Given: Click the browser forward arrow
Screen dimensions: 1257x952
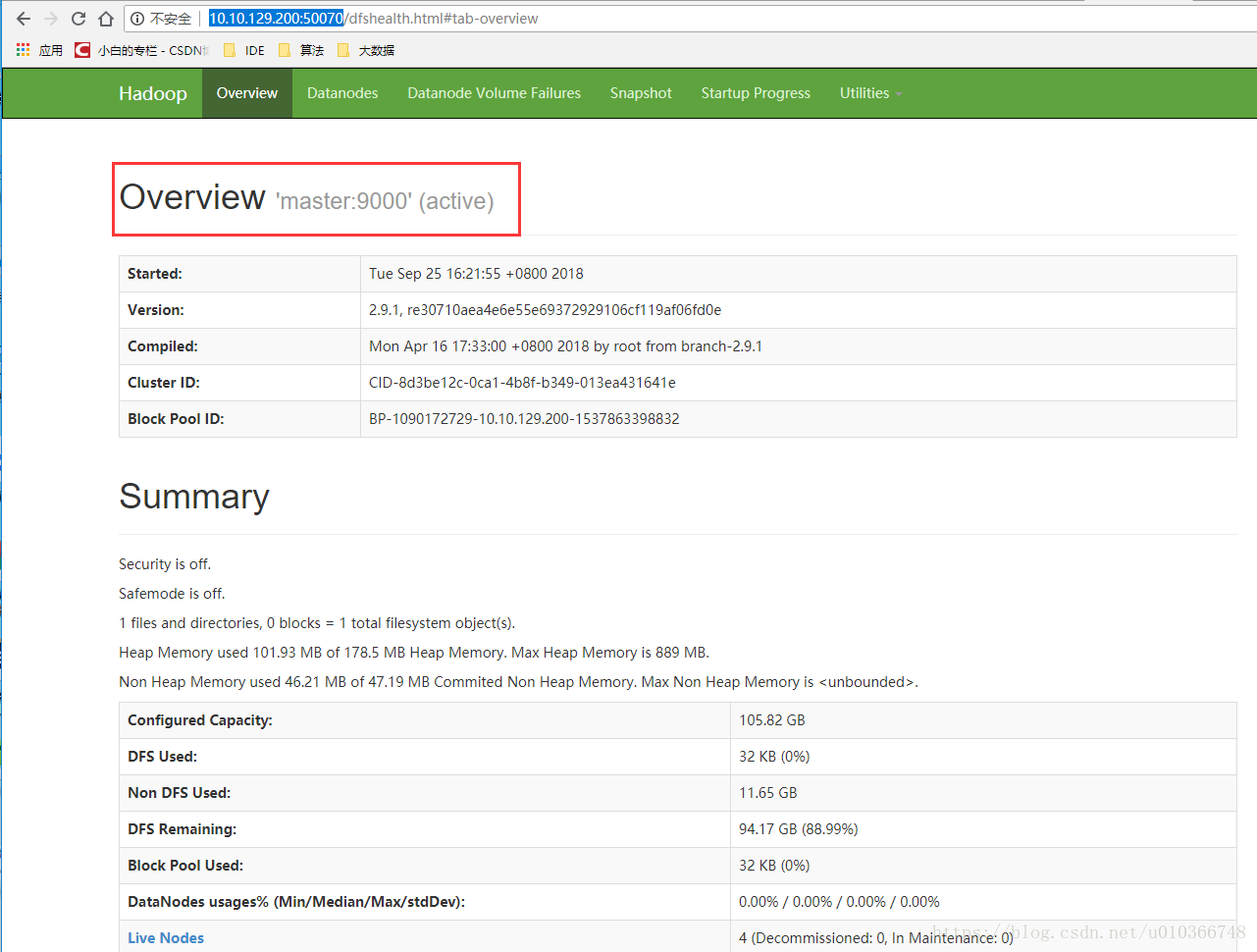Looking at the screenshot, I should [51, 19].
